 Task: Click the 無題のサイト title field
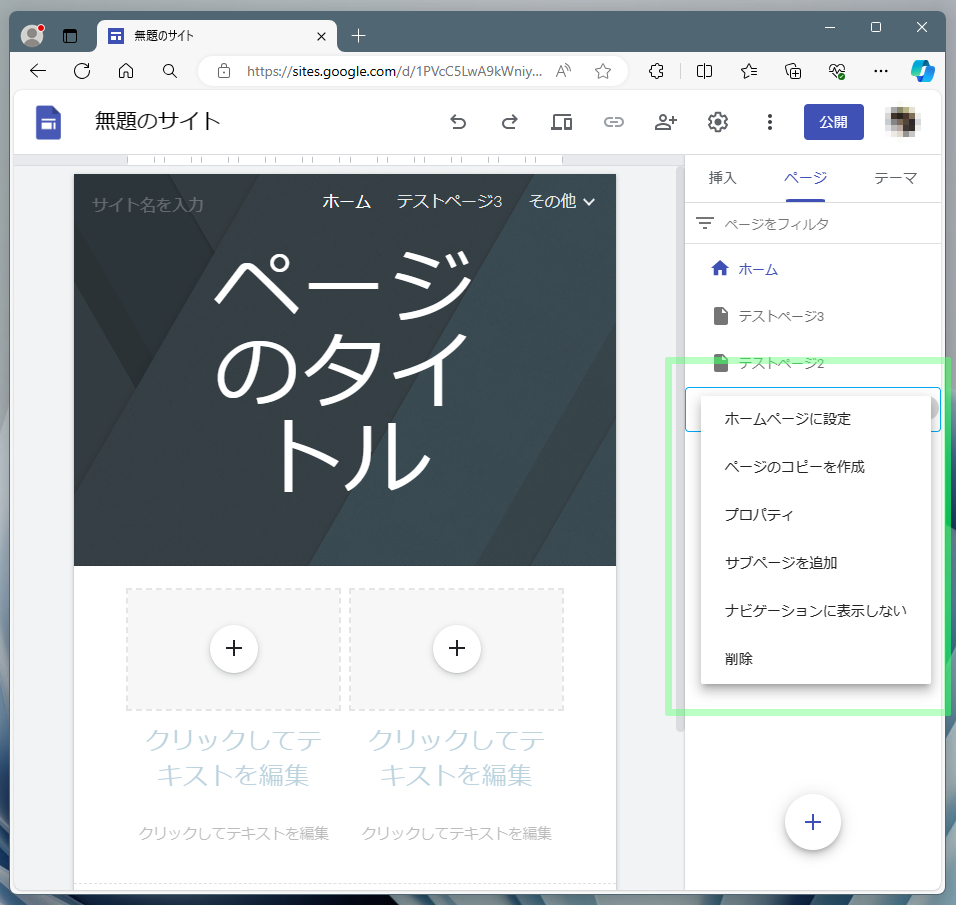[157, 121]
